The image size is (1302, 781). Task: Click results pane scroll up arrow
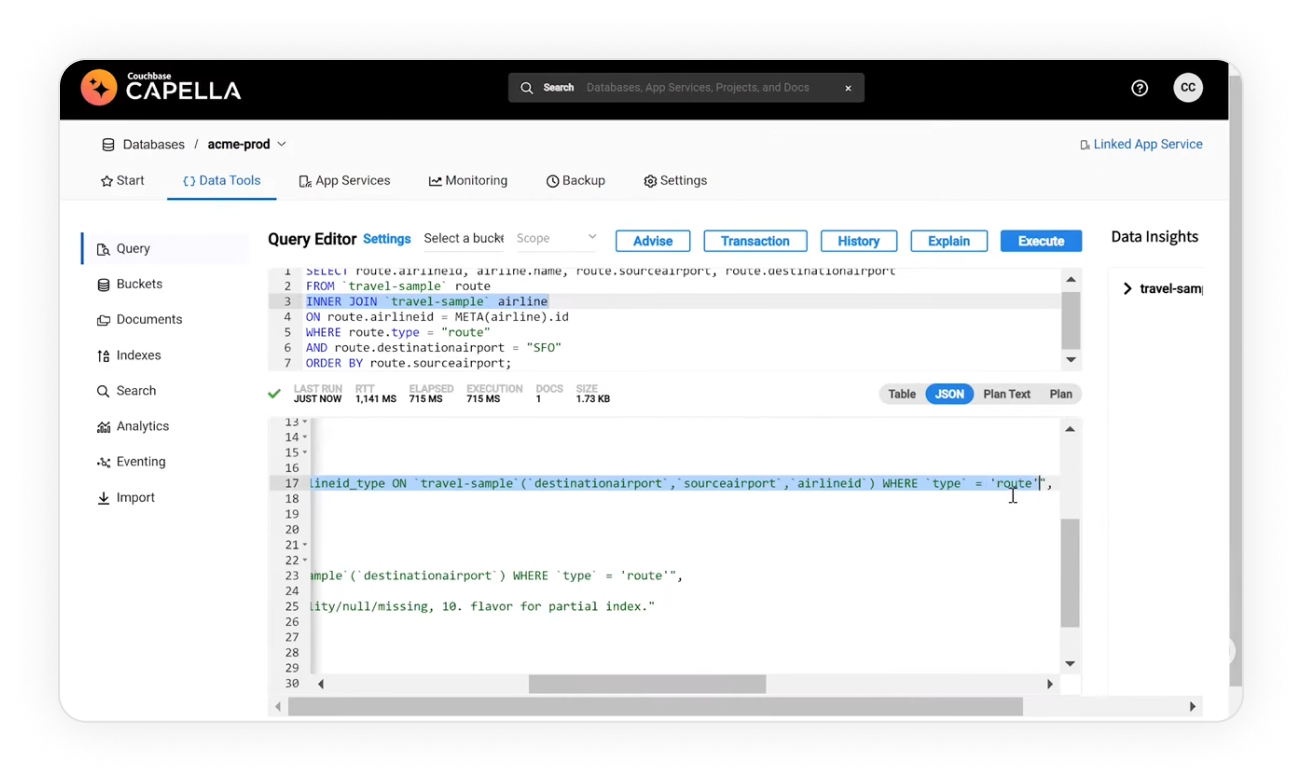click(1070, 429)
